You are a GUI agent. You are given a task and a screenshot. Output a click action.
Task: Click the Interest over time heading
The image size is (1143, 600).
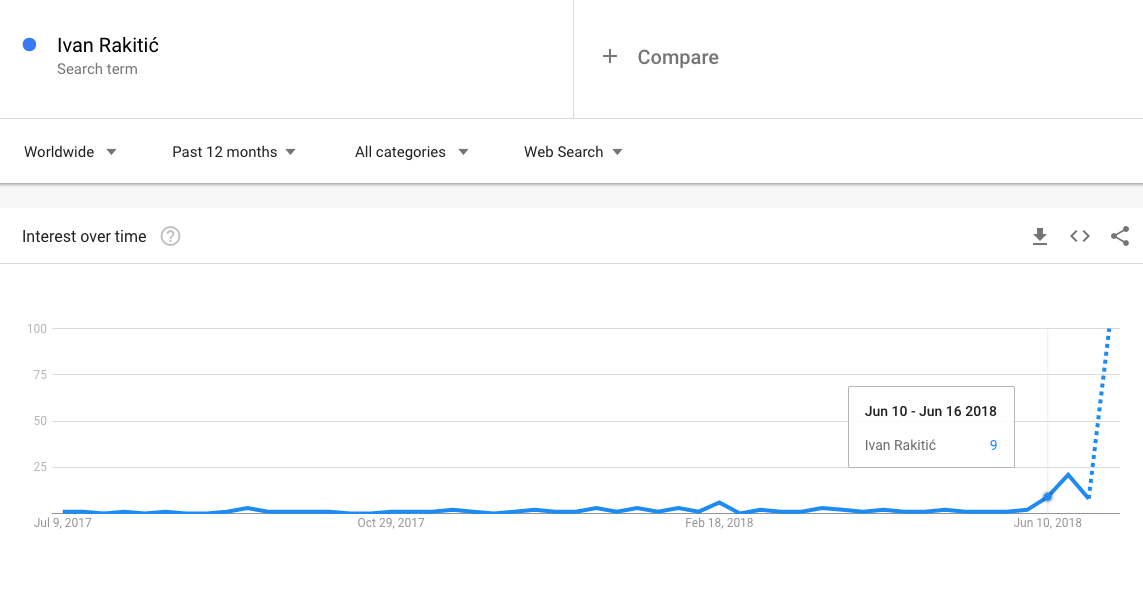click(84, 237)
